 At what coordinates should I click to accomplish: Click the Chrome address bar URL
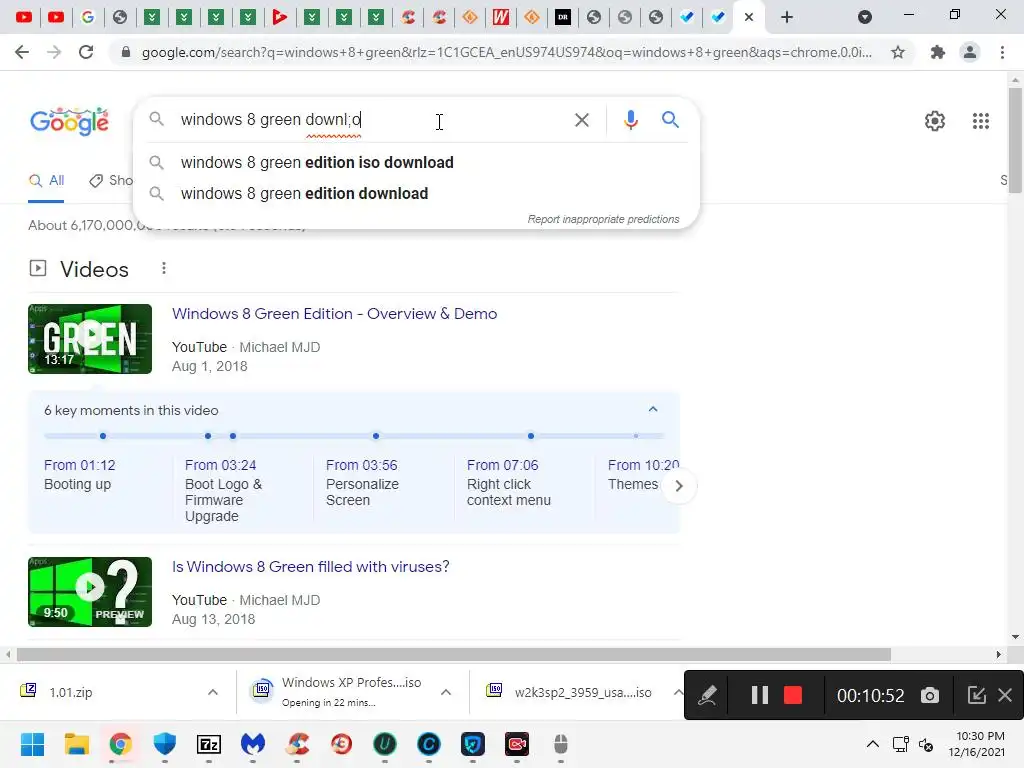pyautogui.click(x=506, y=52)
